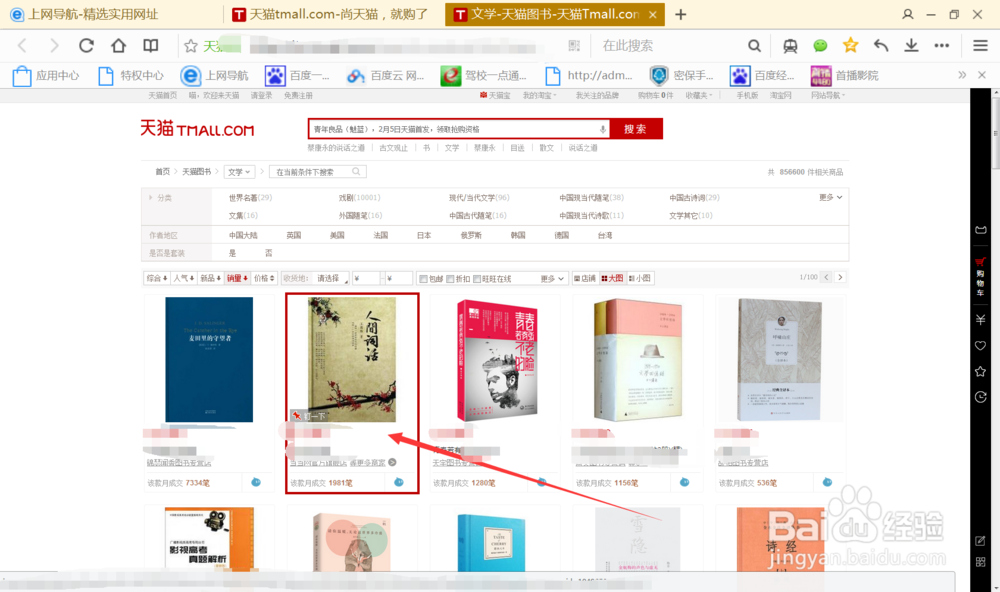Open a new tab with the plus button
The width and height of the screenshot is (1000, 592).
680,14
